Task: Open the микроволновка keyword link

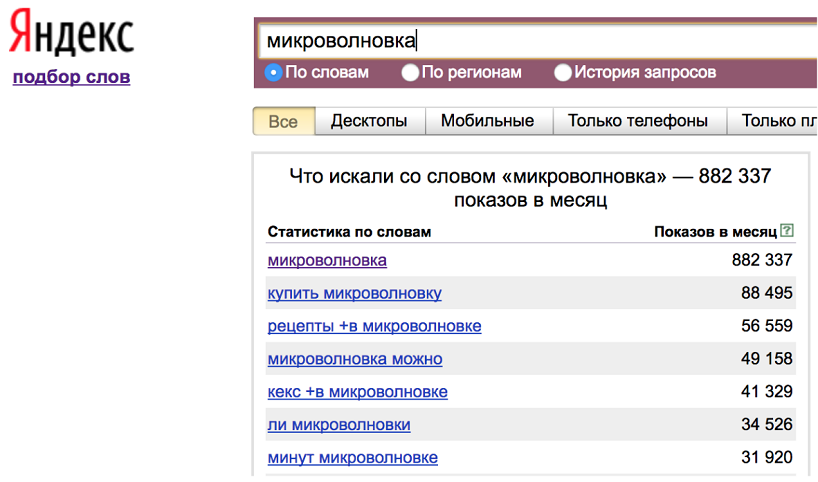Action: [x=327, y=260]
